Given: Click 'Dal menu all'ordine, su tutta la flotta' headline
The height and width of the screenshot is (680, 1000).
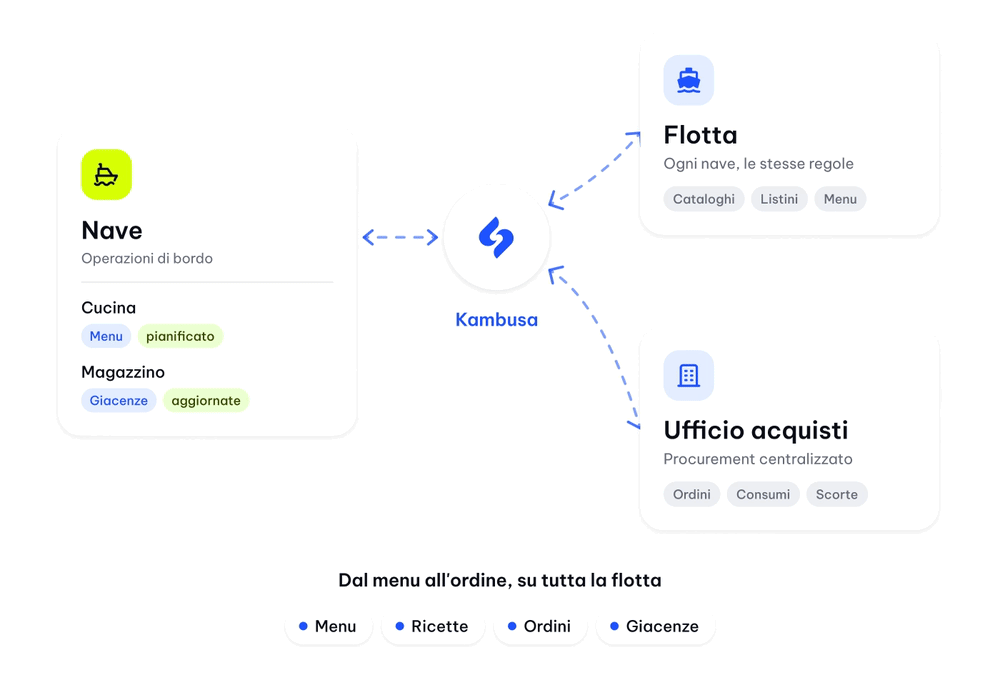Looking at the screenshot, I should pyautogui.click(x=499, y=580).
